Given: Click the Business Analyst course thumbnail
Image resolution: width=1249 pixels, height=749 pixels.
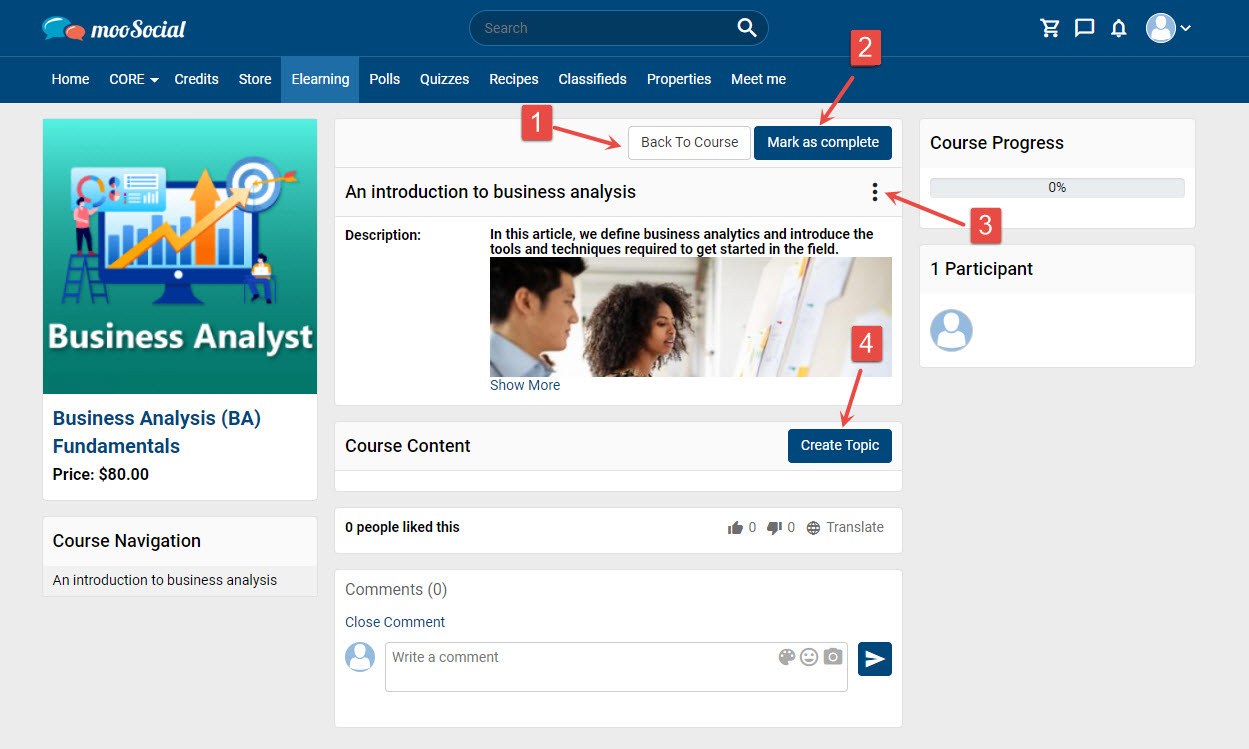Looking at the screenshot, I should point(180,256).
